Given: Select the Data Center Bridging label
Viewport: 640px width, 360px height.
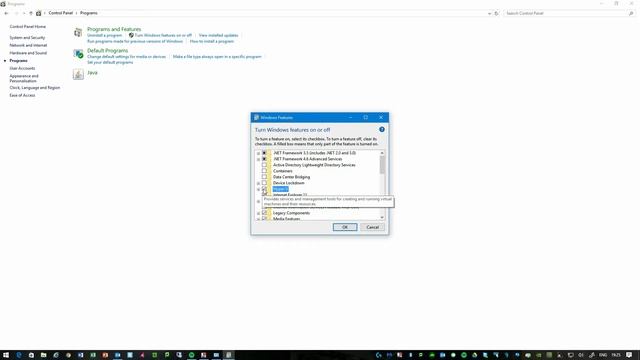Looking at the screenshot, I should pos(291,177).
